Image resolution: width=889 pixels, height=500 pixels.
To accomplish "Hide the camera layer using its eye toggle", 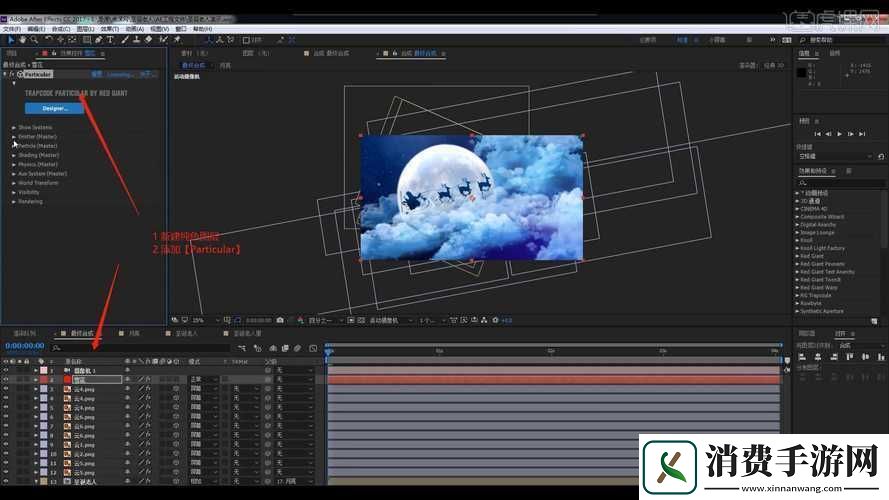I will coord(6,371).
